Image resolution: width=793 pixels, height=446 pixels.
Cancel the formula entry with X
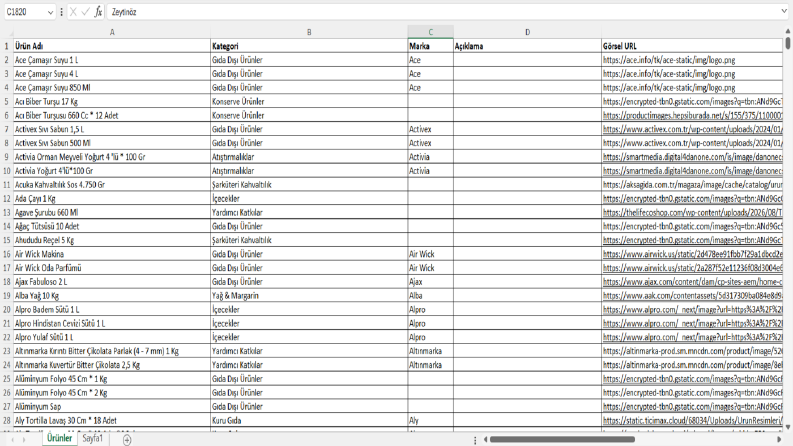(73, 12)
